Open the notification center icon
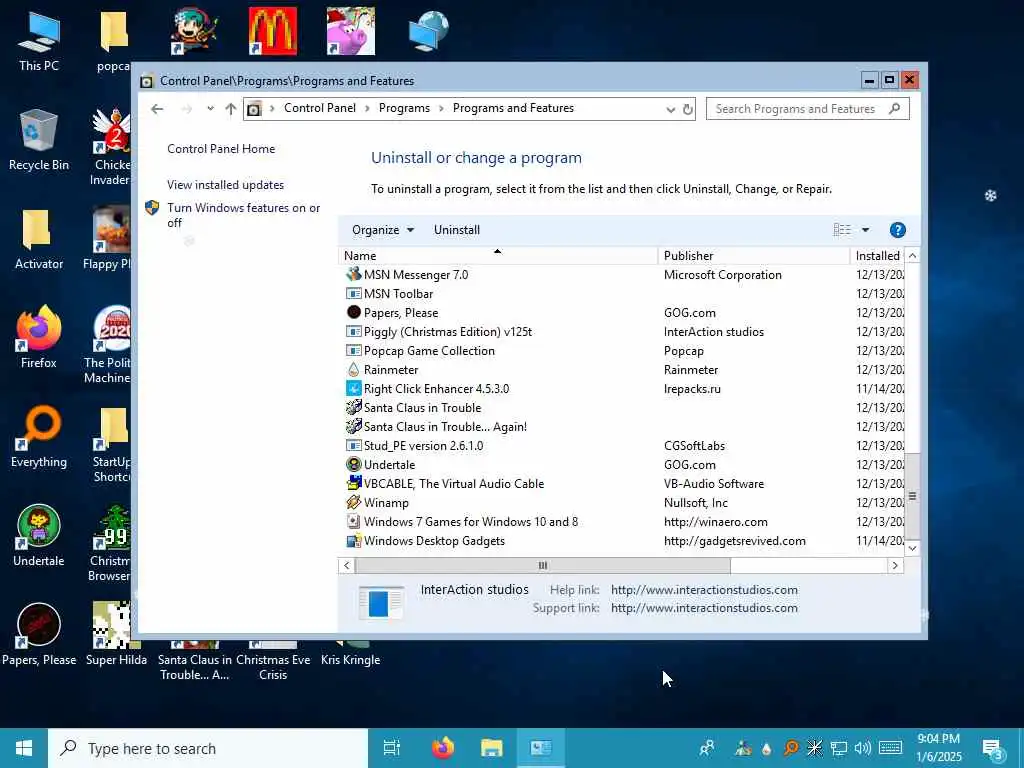 [x=992, y=748]
